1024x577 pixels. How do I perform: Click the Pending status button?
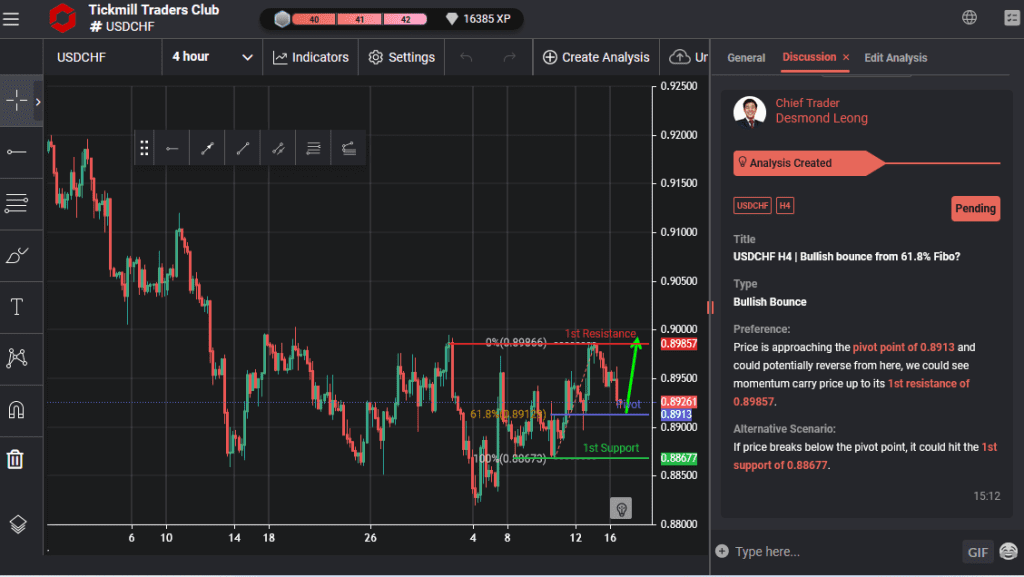(975, 208)
